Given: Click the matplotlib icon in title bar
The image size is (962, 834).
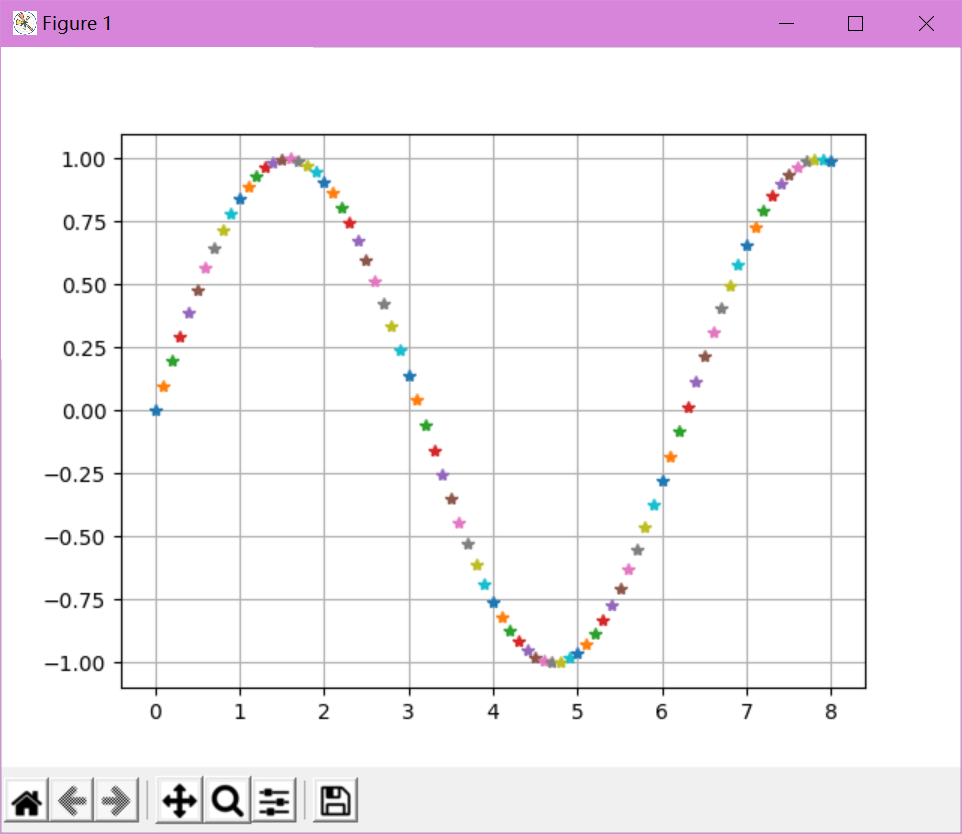Looking at the screenshot, I should point(25,23).
